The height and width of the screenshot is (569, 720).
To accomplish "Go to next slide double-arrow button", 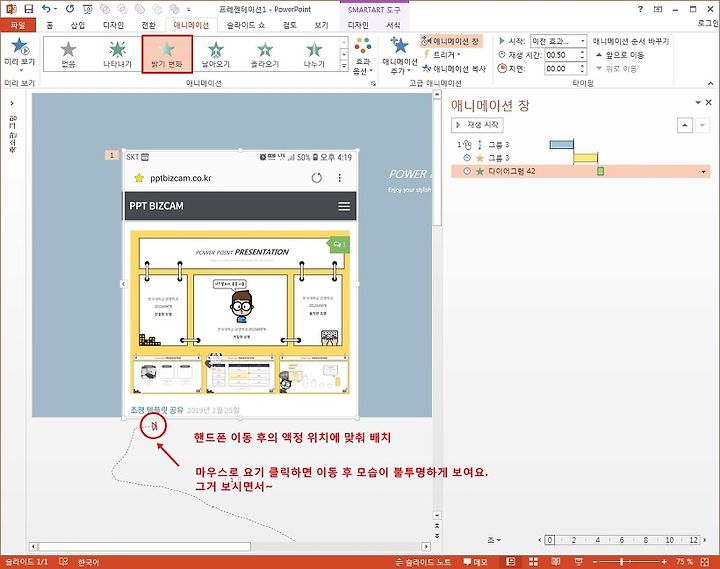I will (437, 535).
